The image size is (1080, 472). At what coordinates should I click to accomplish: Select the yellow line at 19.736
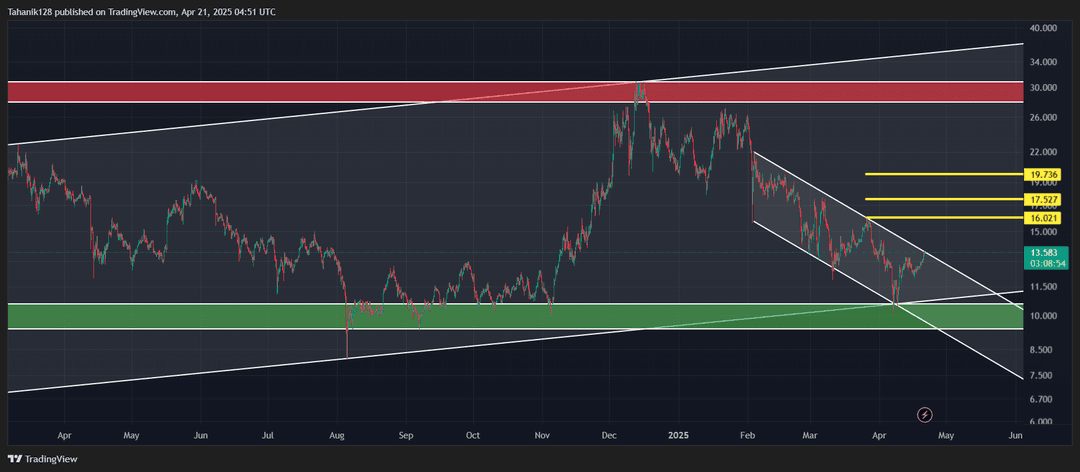point(944,174)
